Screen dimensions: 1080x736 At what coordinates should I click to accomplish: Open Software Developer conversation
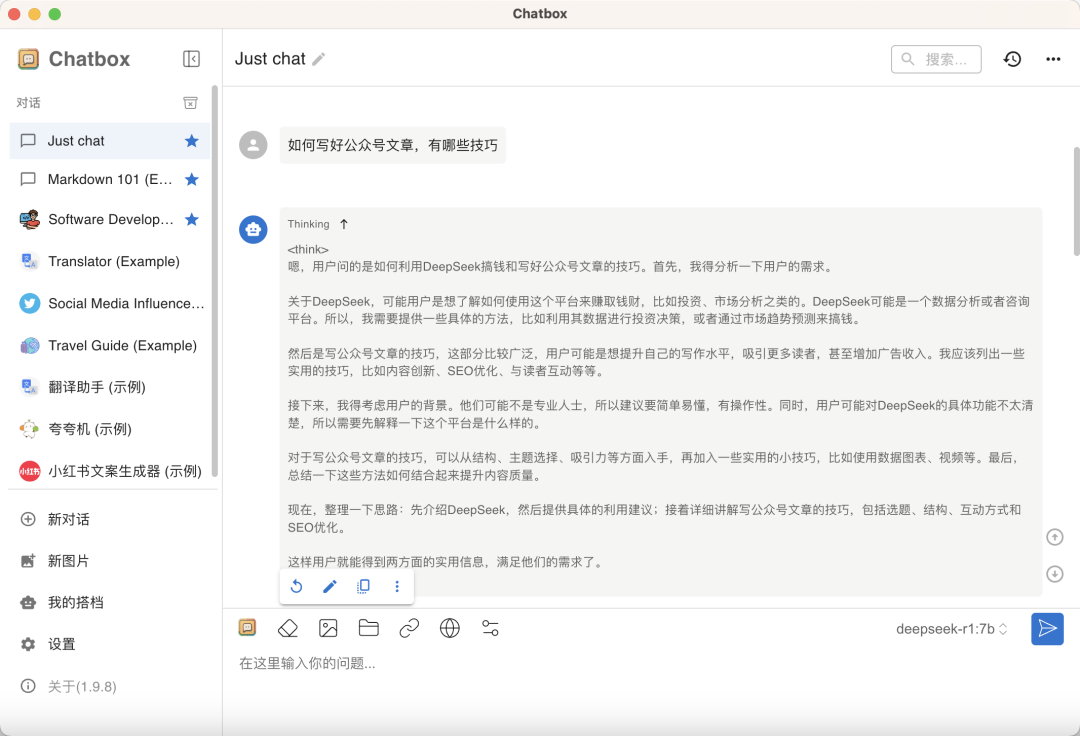(110, 220)
